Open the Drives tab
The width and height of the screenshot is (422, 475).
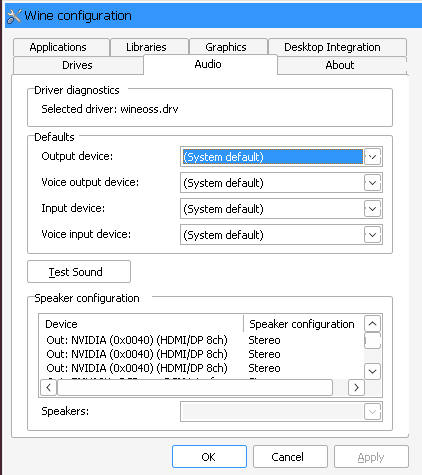point(78,65)
